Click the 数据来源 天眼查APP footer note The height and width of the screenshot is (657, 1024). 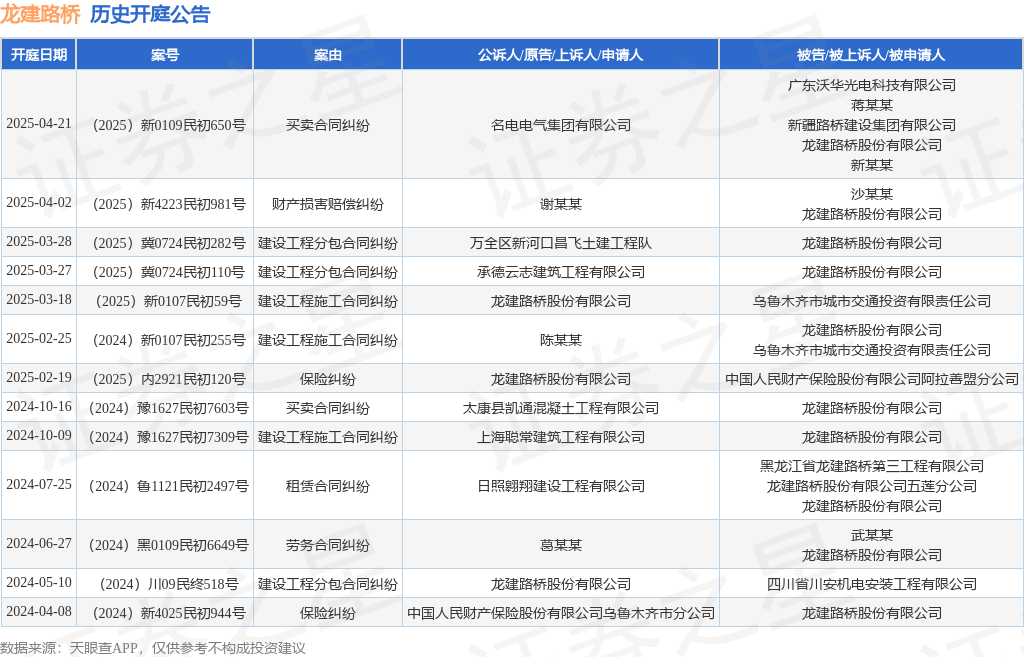click(x=153, y=648)
